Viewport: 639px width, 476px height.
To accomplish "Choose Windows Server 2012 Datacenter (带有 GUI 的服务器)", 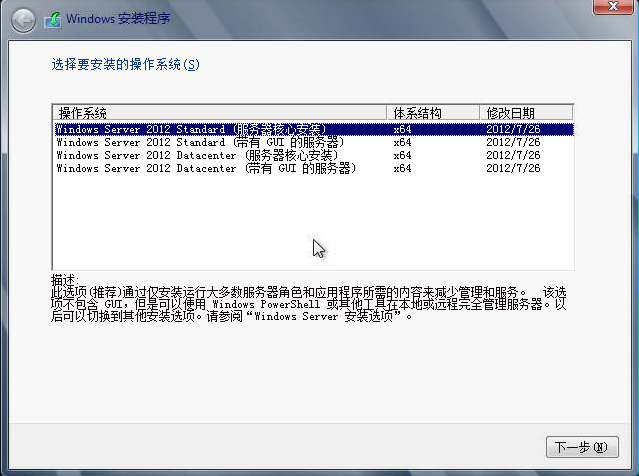I will point(206,168).
